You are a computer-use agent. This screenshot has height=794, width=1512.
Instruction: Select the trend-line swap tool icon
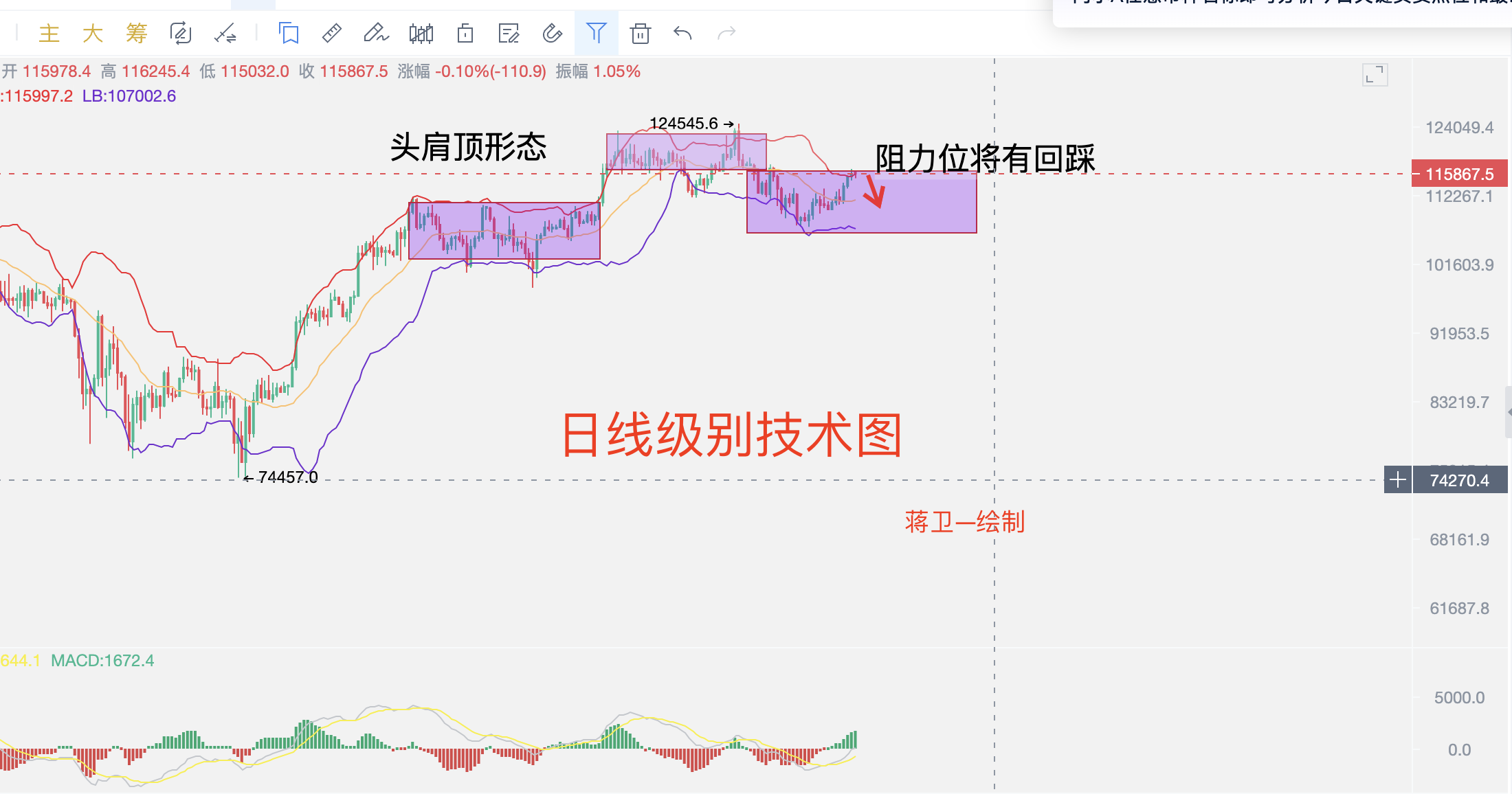point(225,33)
